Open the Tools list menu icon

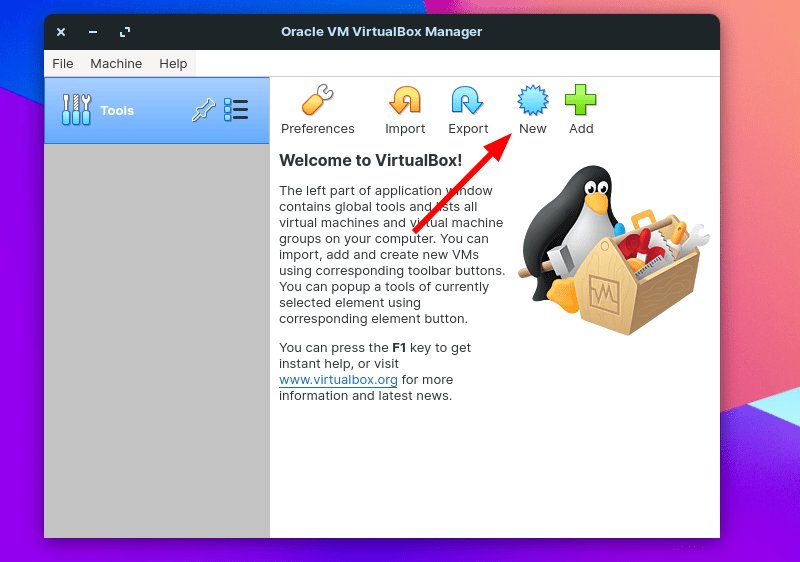coord(236,110)
